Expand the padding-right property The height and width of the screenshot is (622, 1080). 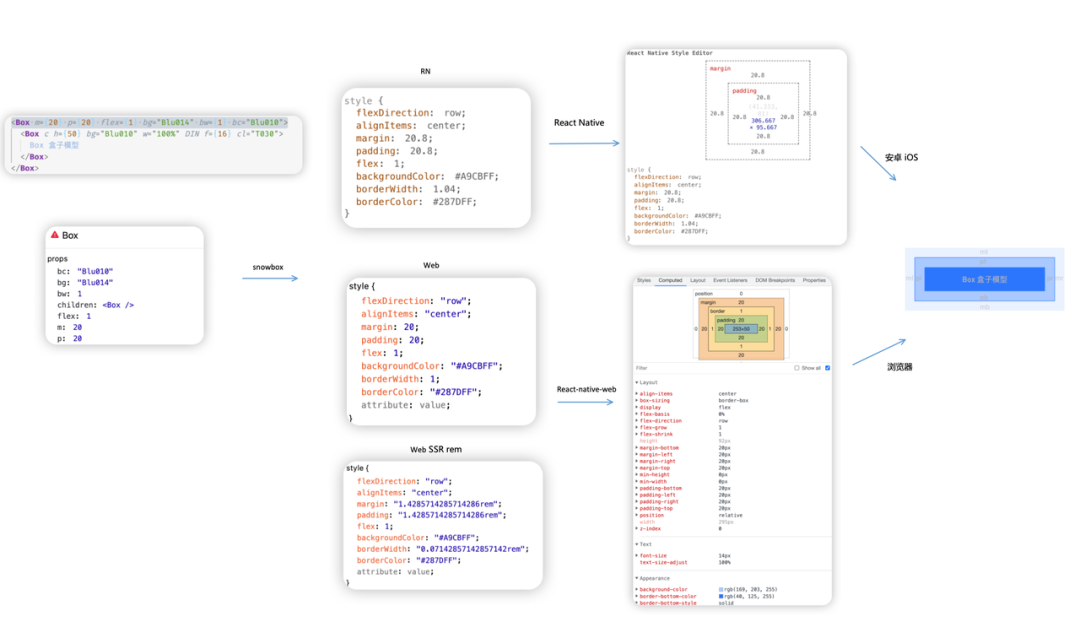pyautogui.click(x=636, y=501)
